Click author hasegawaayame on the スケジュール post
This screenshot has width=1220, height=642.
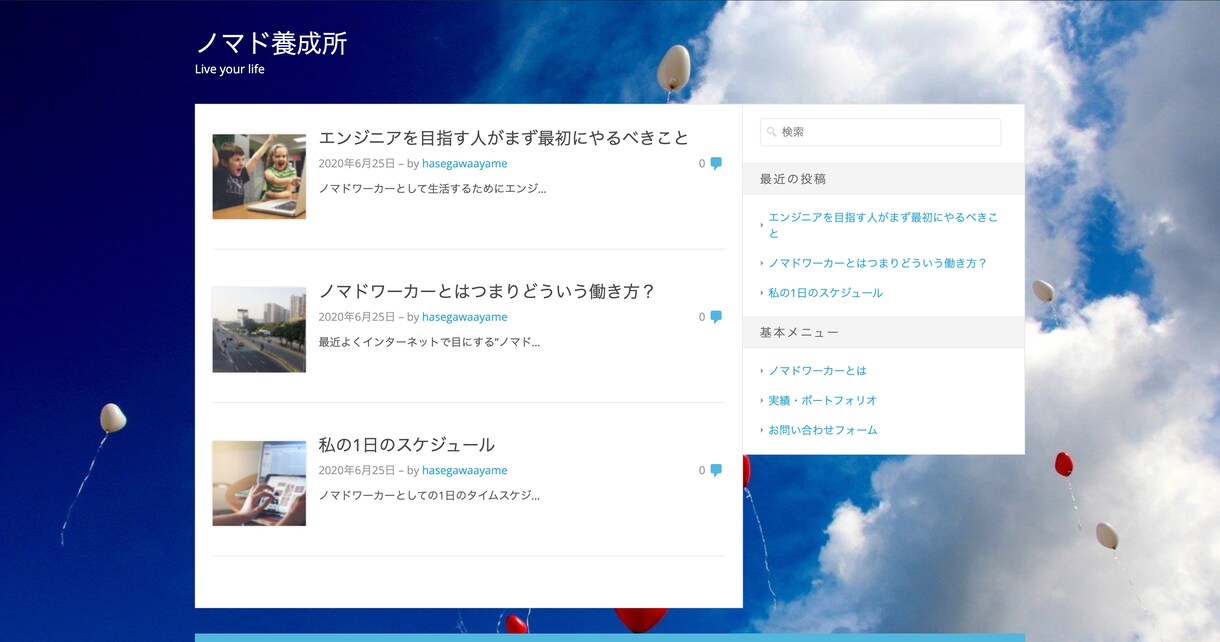click(464, 470)
